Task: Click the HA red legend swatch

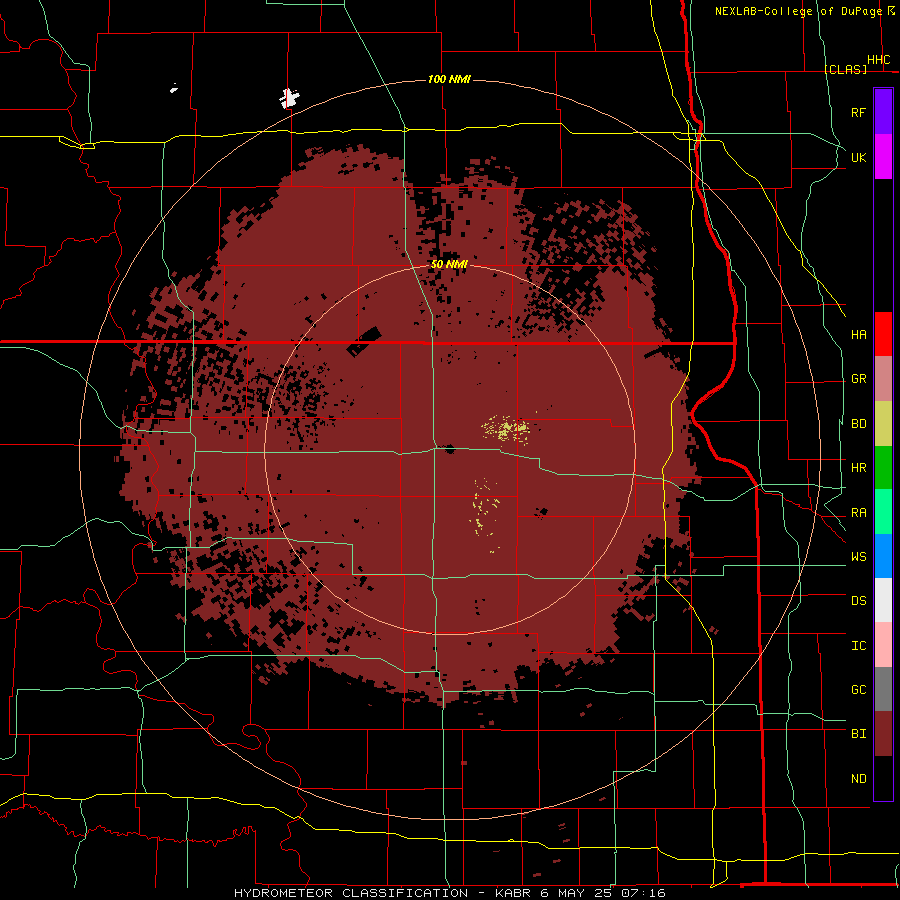Action: point(883,334)
